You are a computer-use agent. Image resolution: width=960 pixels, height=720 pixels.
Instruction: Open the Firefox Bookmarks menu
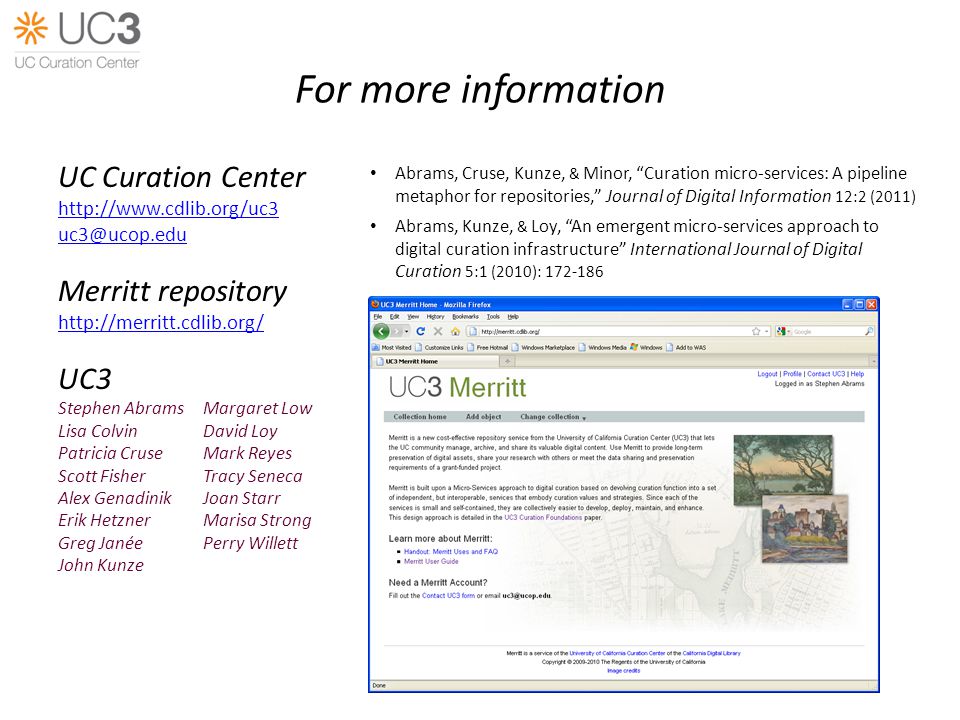465,317
